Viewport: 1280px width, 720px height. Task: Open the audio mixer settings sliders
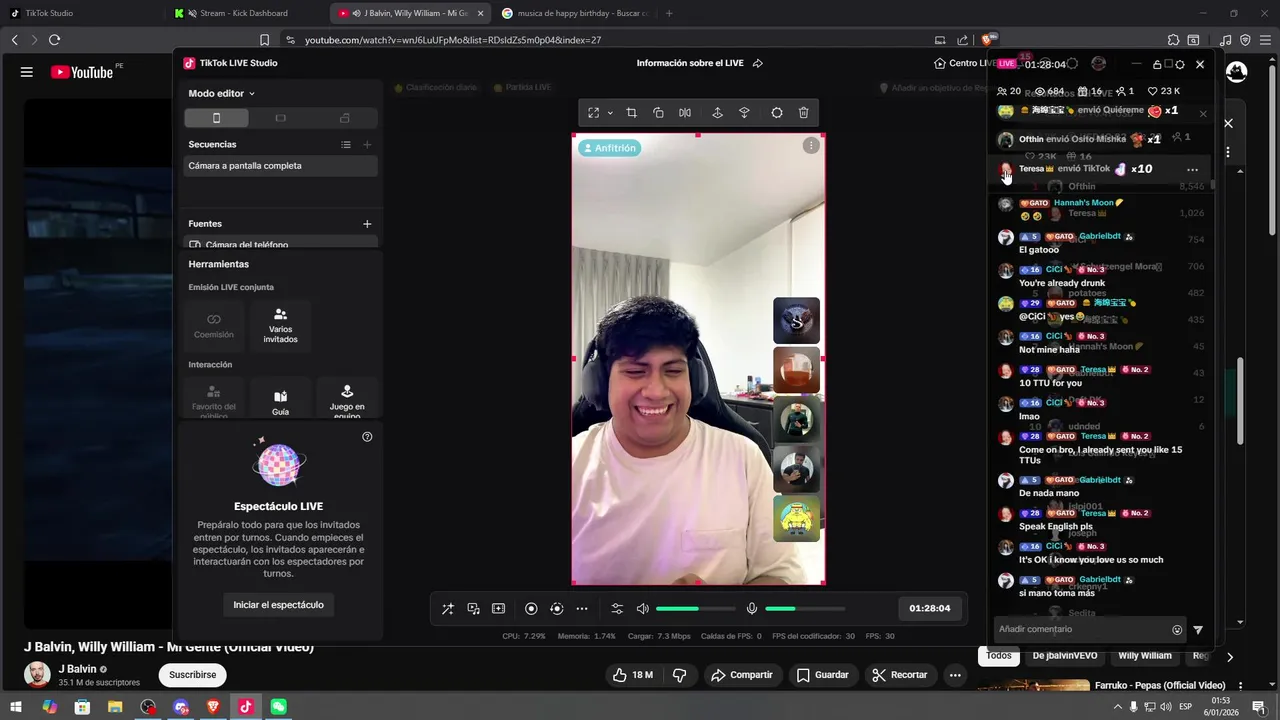coord(617,608)
